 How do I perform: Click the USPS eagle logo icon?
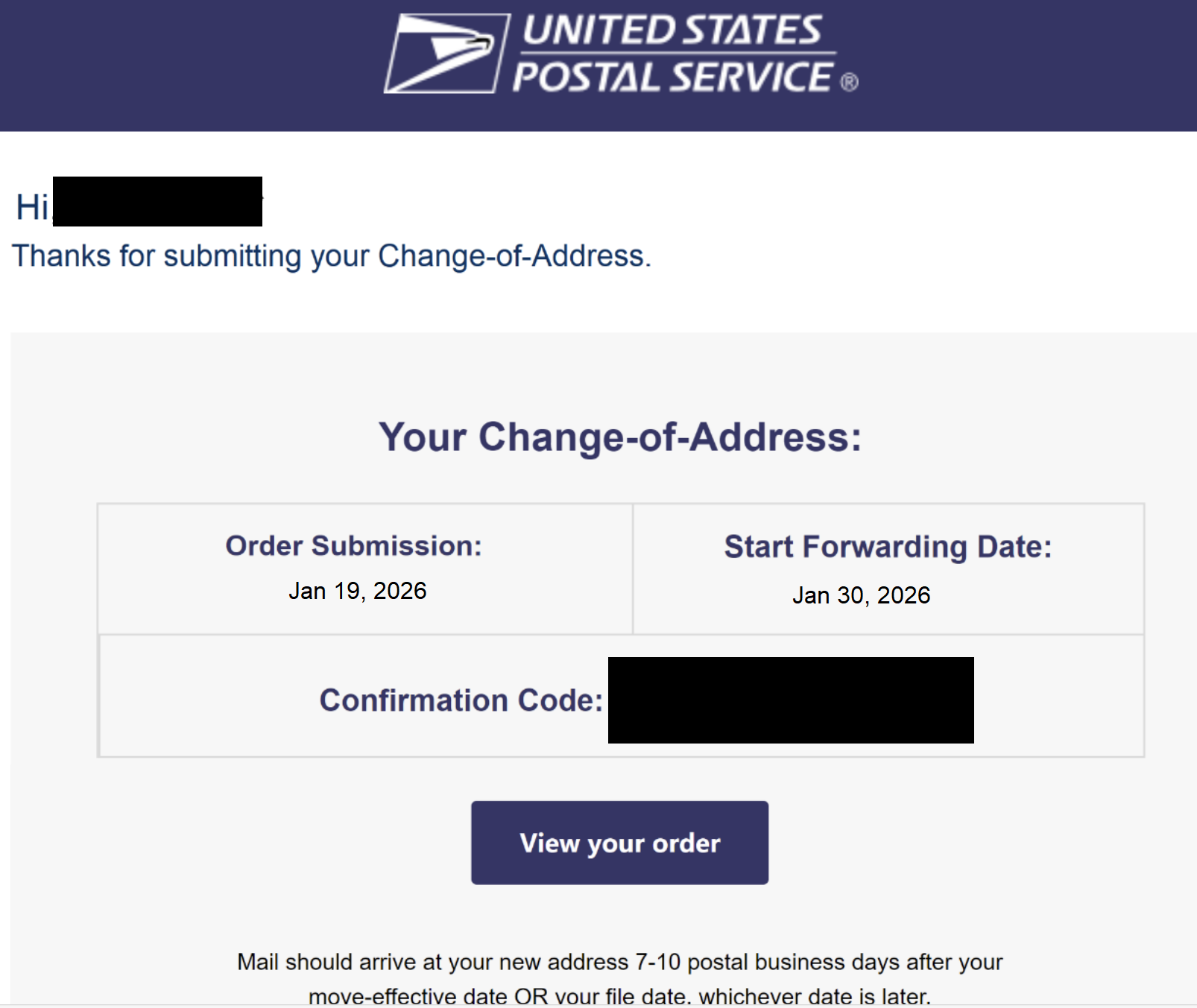[x=446, y=54]
